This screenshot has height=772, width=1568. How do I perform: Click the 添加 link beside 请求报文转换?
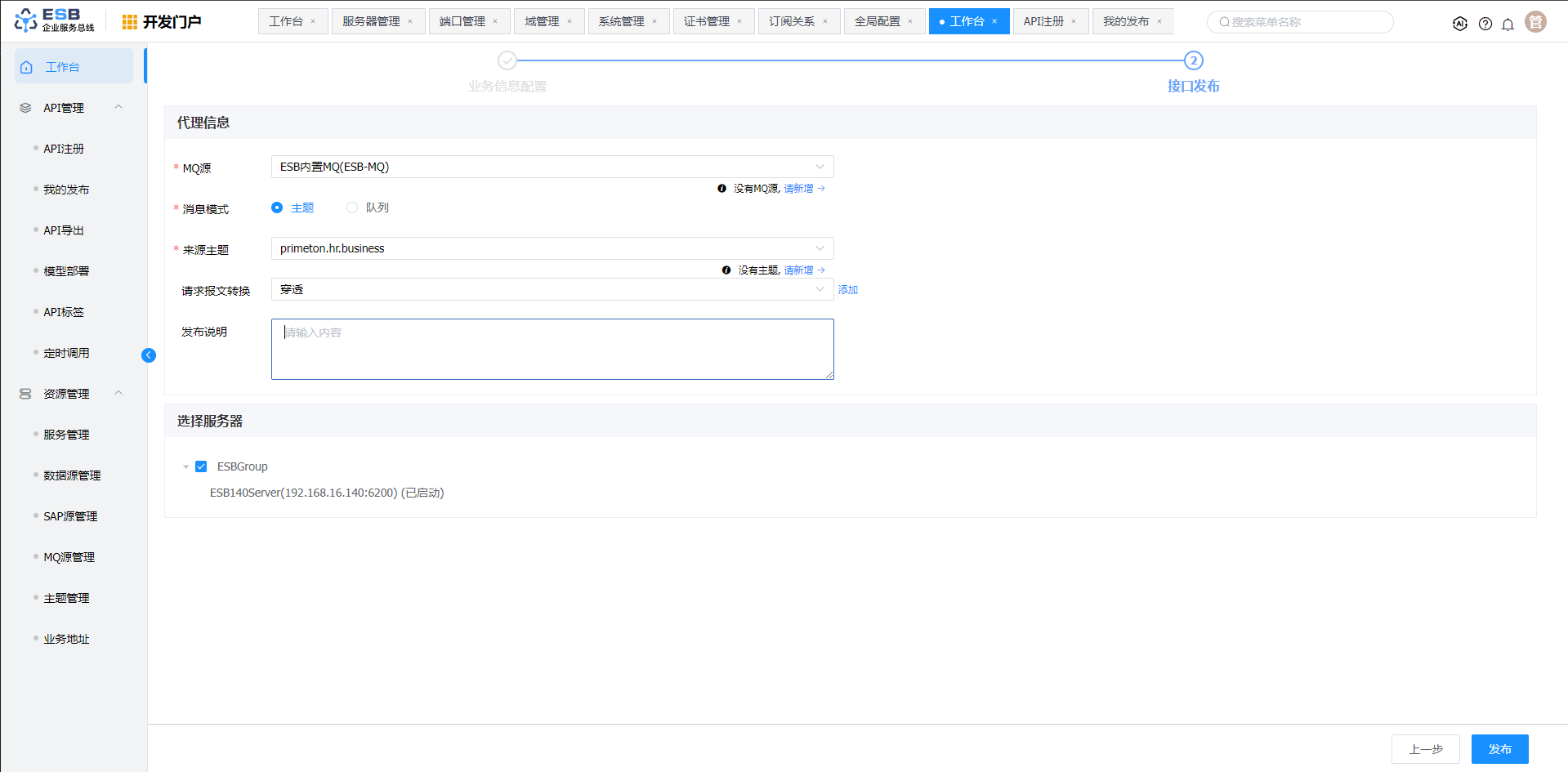point(847,290)
